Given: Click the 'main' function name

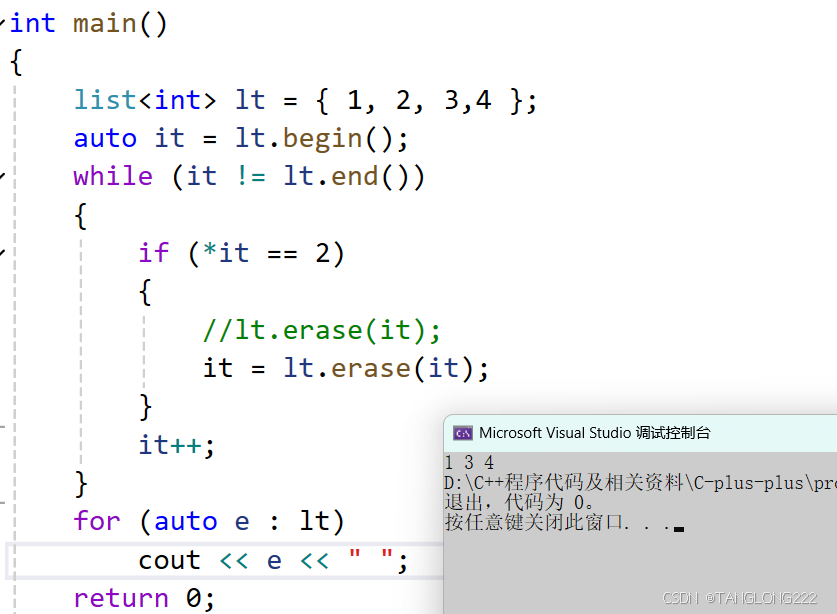Looking at the screenshot, I should point(105,24).
